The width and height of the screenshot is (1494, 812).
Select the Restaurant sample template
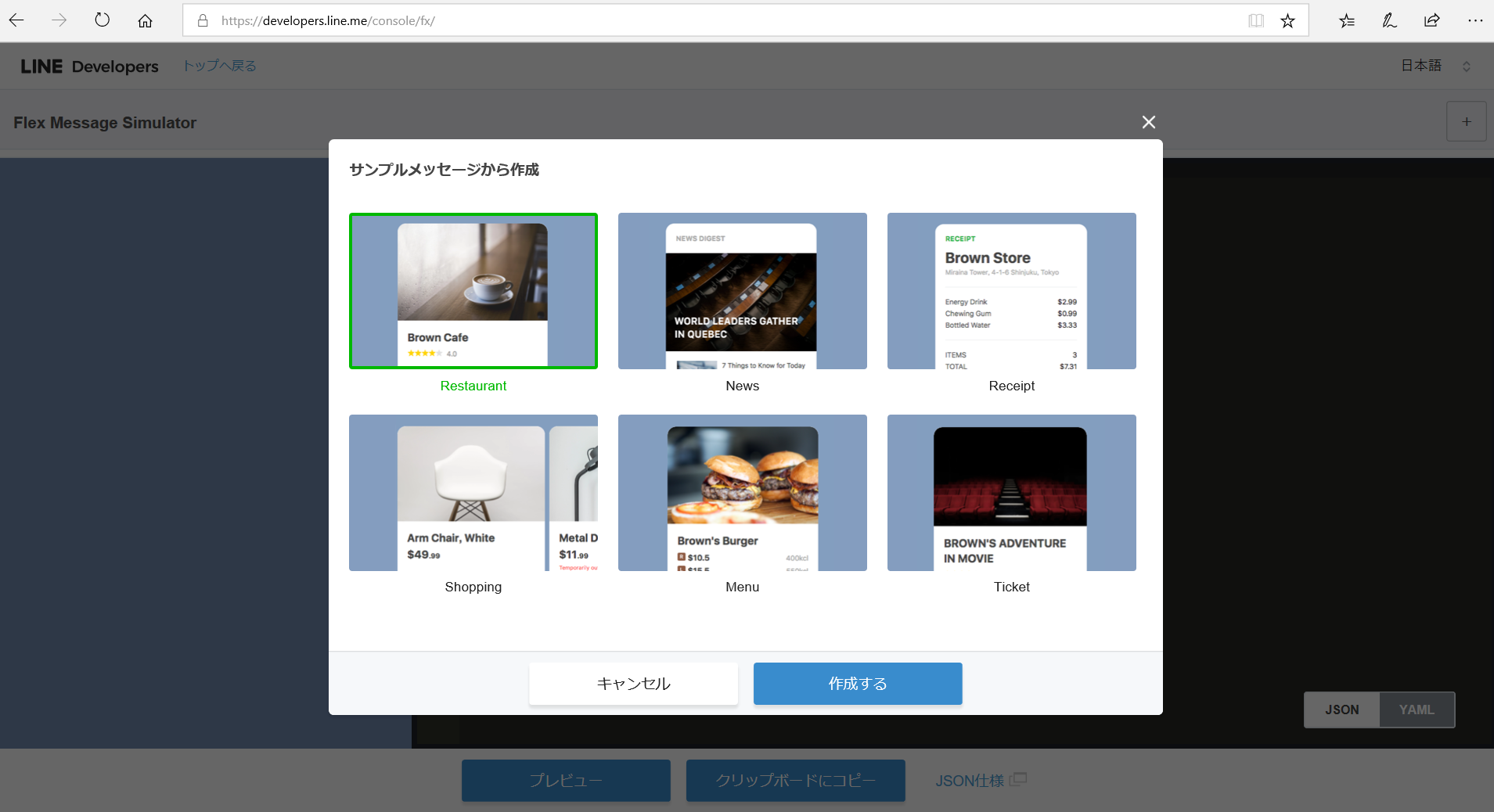pyautogui.click(x=473, y=291)
